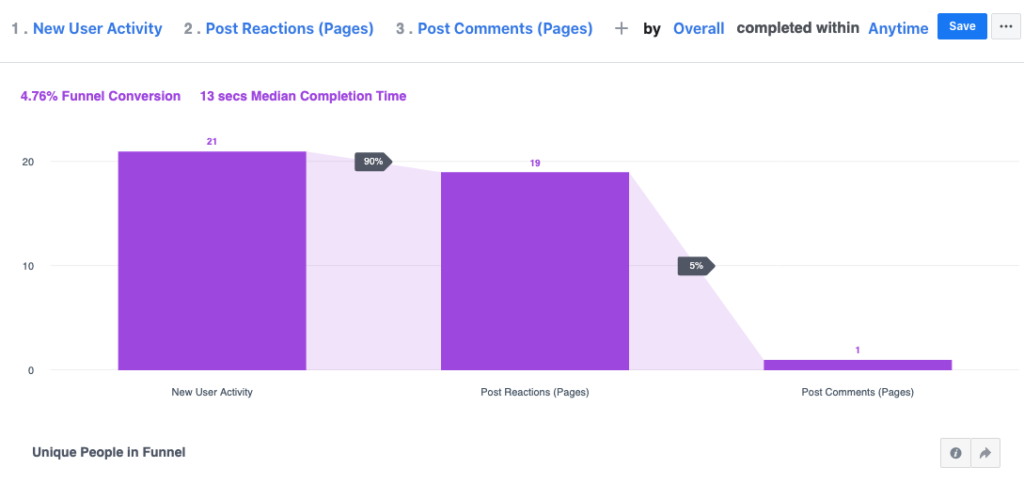Click the 90% conversion rate badge
The image size is (1024, 483).
click(373, 162)
